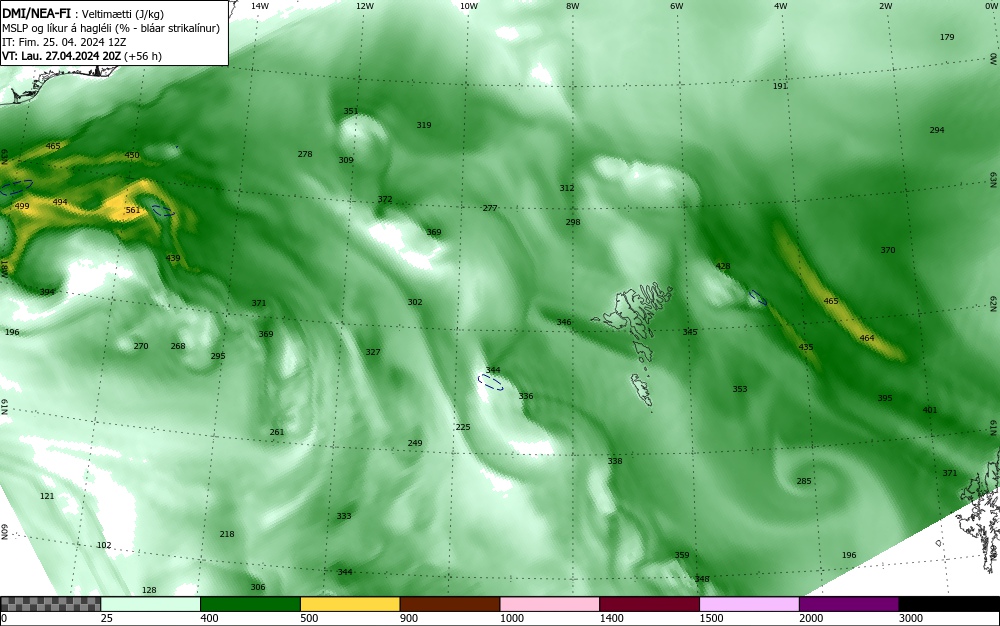Click the 306 value label
1000x626 pixels.
pyautogui.click(x=258, y=587)
